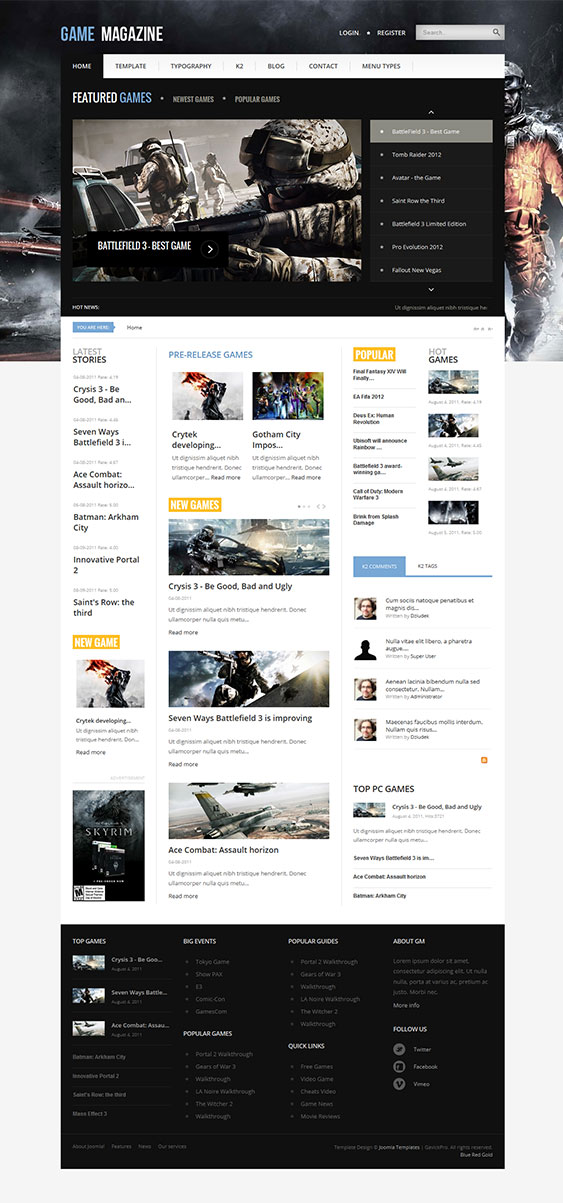This screenshot has height=1203, width=563.
Task: Click the Game Magazine logo
Action: 111,34
